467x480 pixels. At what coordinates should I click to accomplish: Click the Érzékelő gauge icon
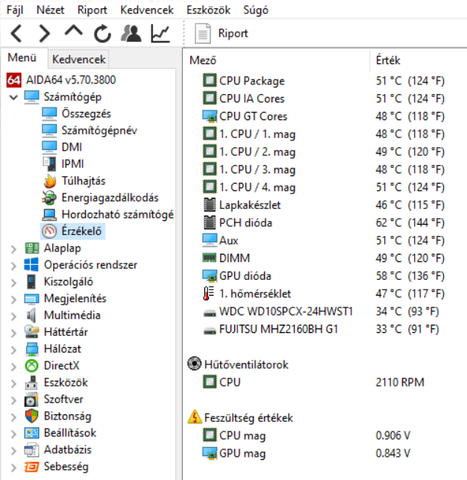coord(49,231)
